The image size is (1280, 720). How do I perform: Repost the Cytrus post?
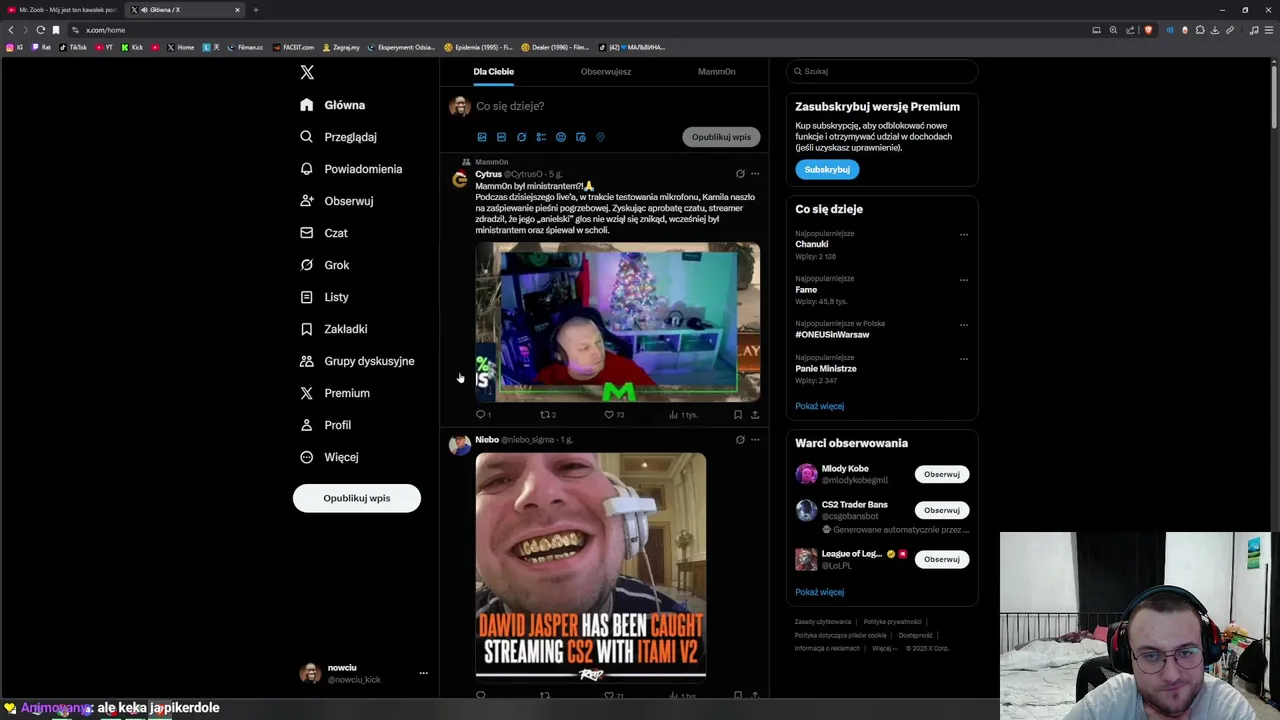pos(546,414)
